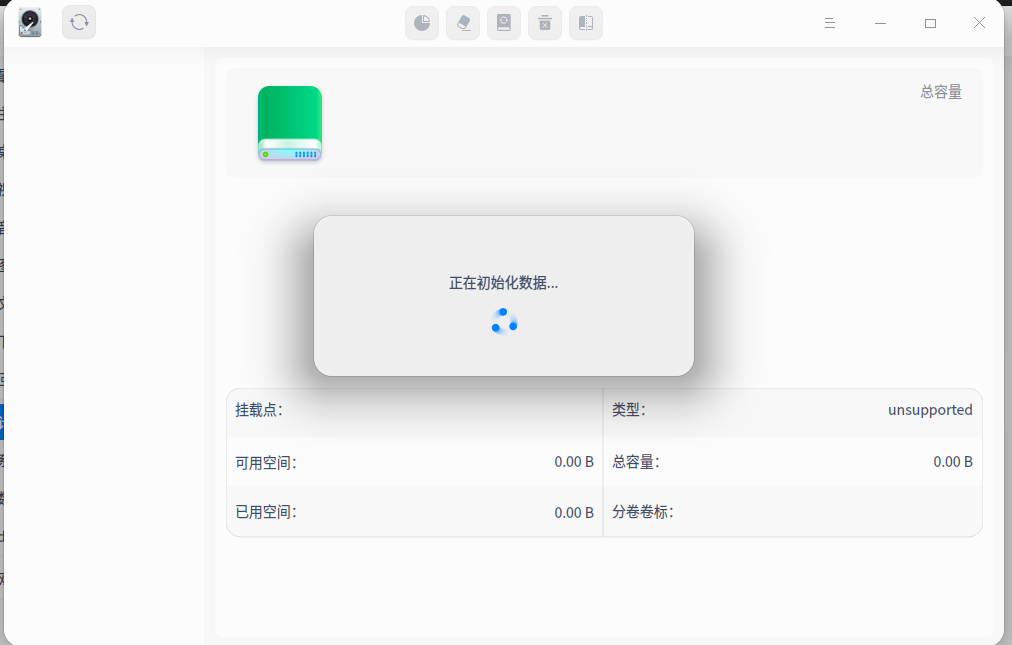
Task: Click the resize partition toolbar icon
Action: coord(586,23)
